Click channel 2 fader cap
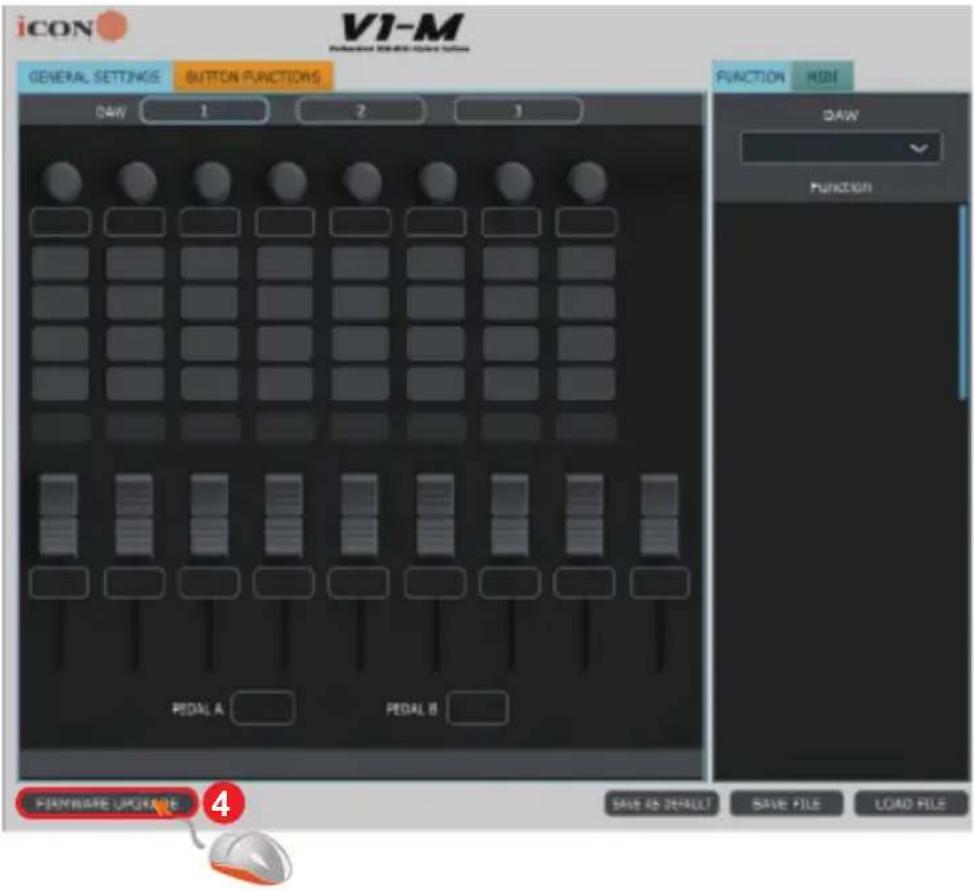The width and height of the screenshot is (974, 890). point(134,515)
